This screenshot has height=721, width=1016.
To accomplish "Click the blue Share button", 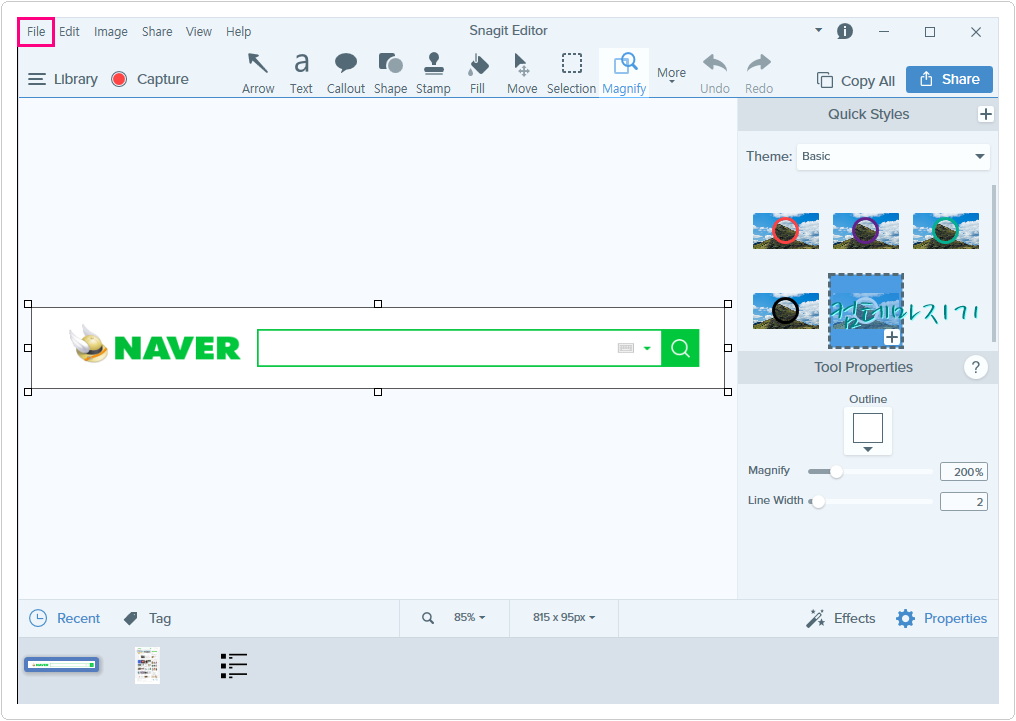I will [x=949, y=79].
